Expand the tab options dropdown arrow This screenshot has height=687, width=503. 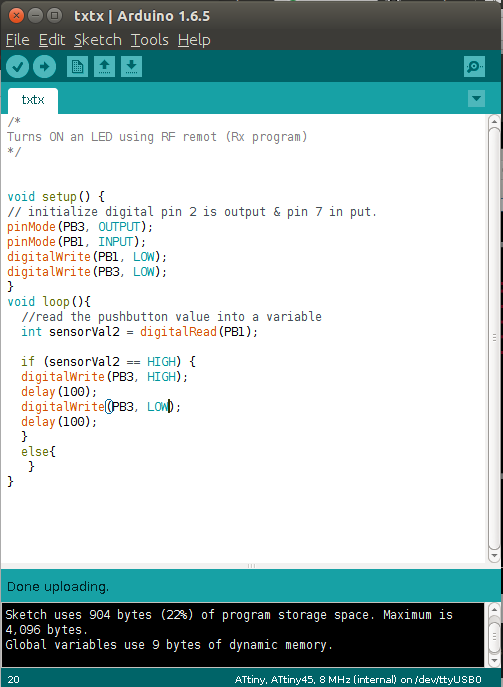click(476, 99)
